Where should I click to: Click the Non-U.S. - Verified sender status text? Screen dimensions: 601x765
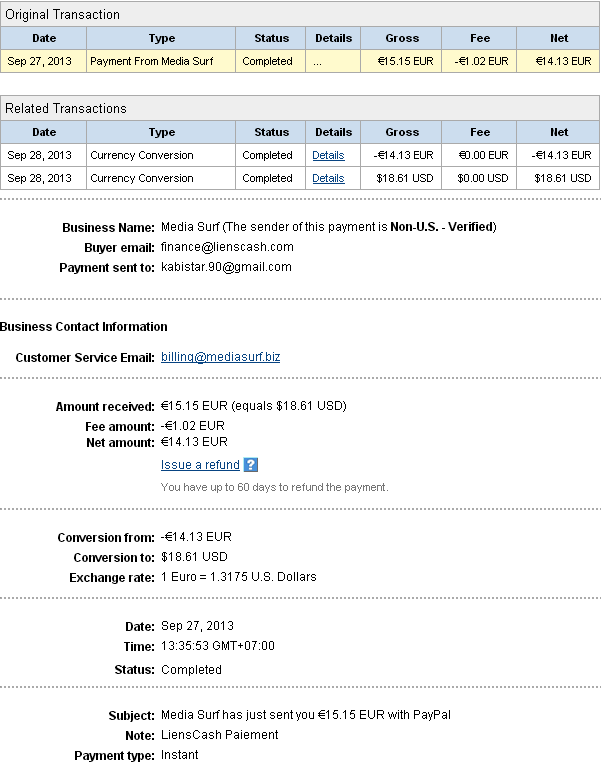tap(441, 227)
